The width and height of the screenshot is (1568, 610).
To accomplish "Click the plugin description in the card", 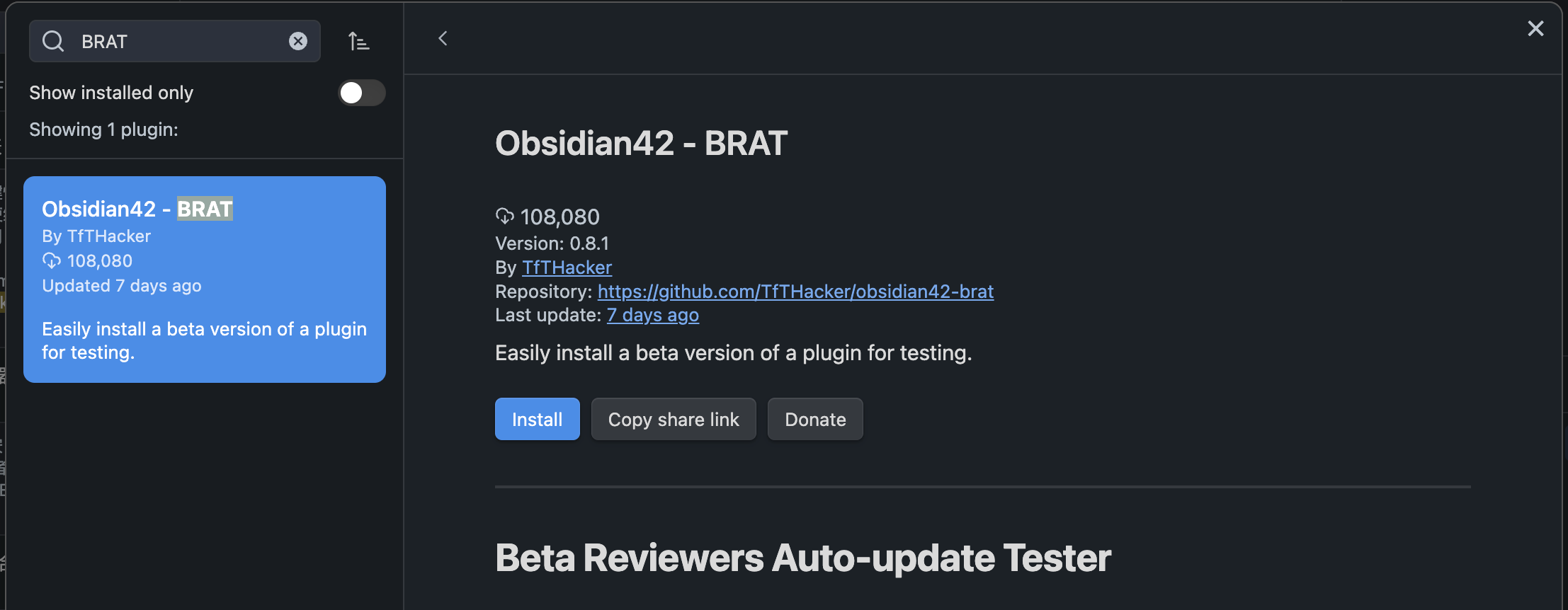I will tap(204, 340).
